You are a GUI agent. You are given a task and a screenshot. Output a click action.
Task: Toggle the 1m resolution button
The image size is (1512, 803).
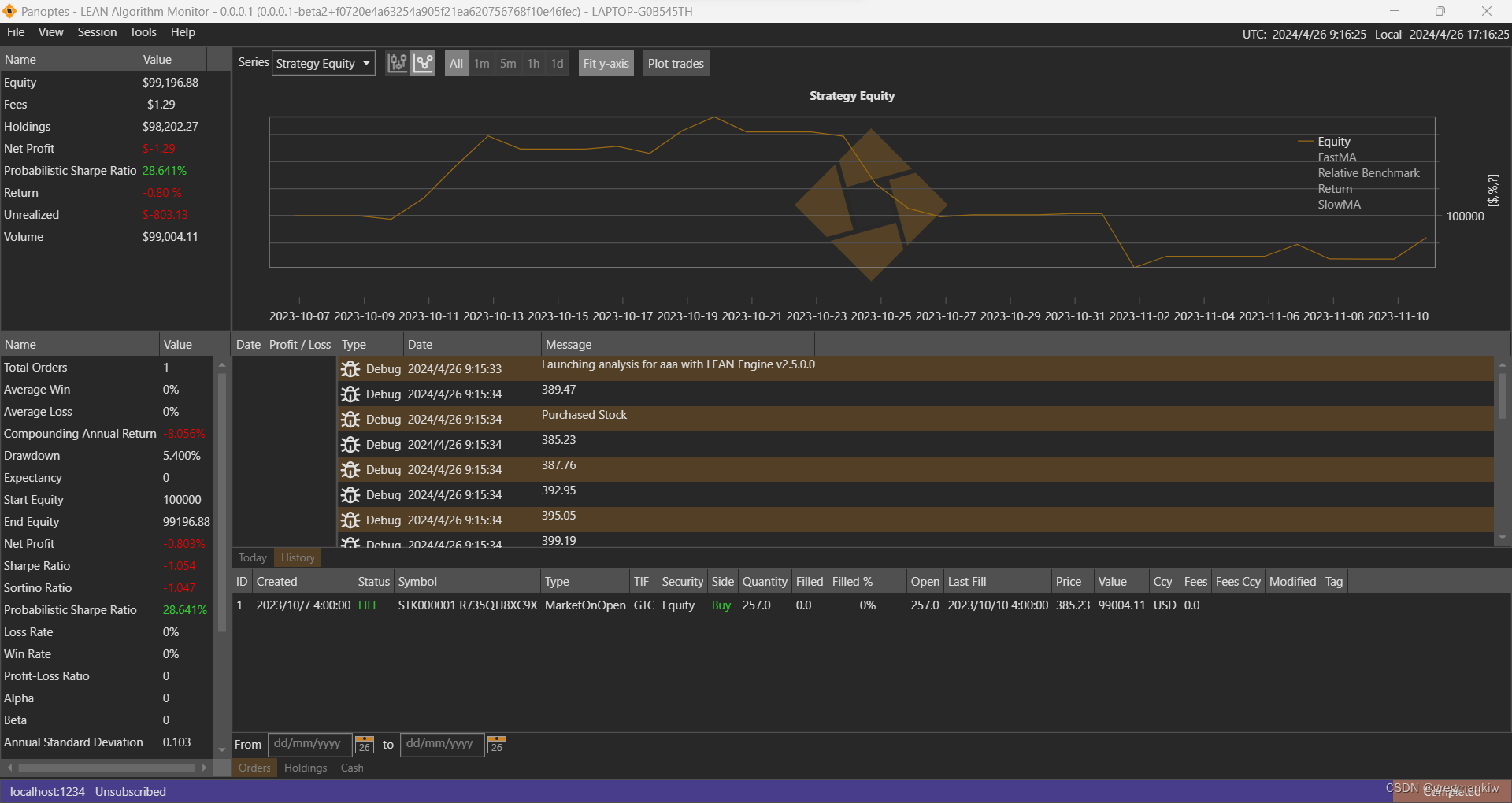tap(481, 64)
